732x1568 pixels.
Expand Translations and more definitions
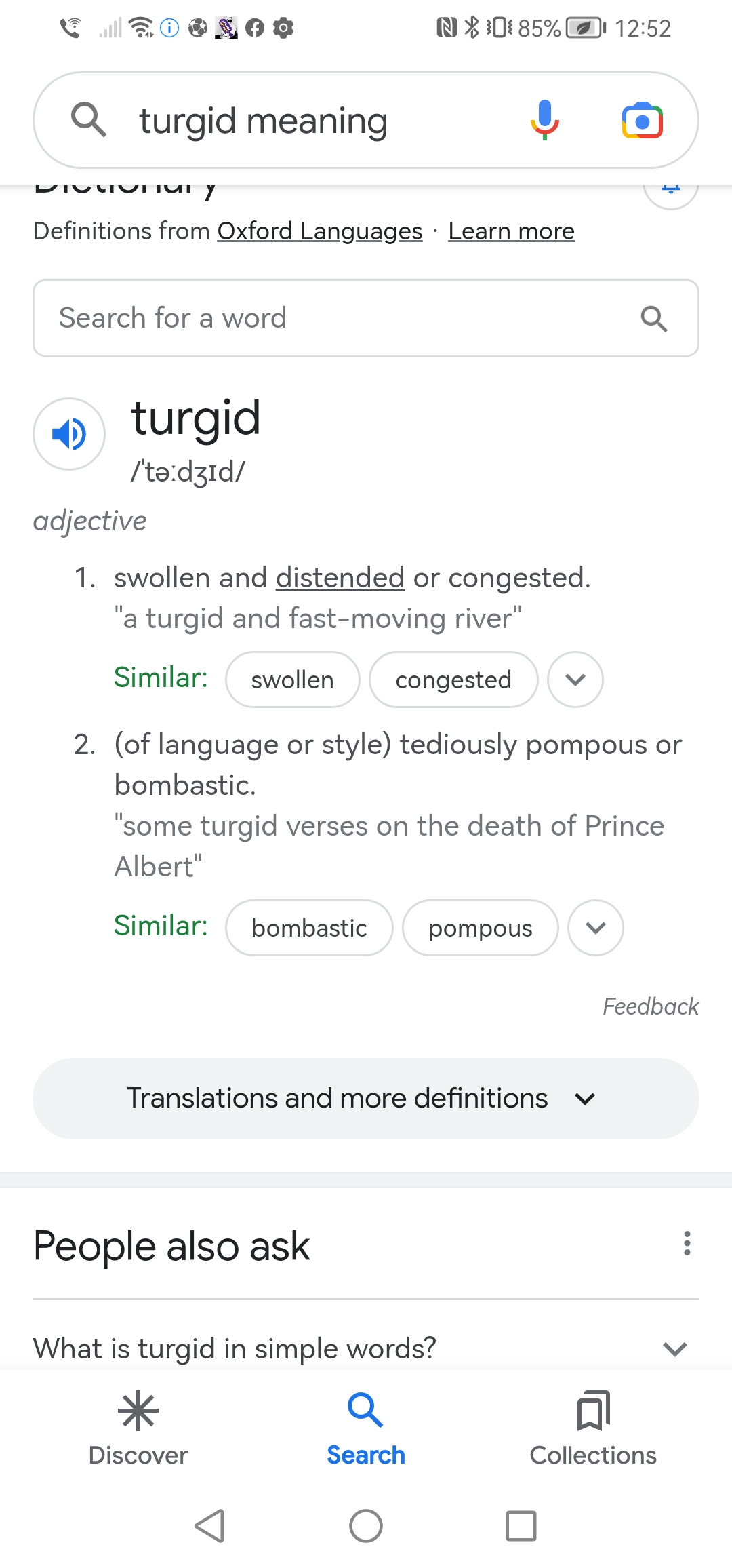click(x=366, y=1099)
